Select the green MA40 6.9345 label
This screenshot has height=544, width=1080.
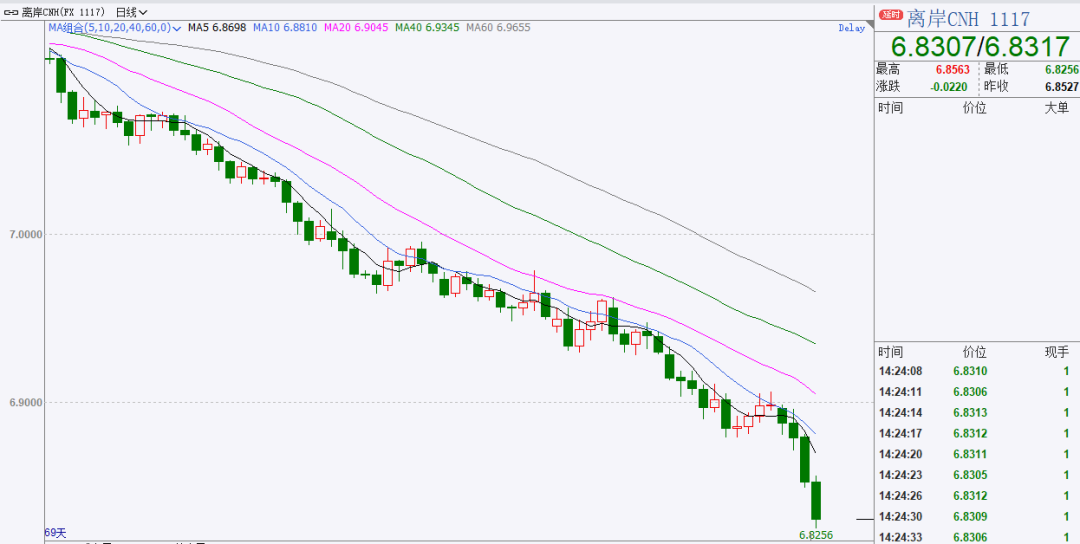(426, 28)
